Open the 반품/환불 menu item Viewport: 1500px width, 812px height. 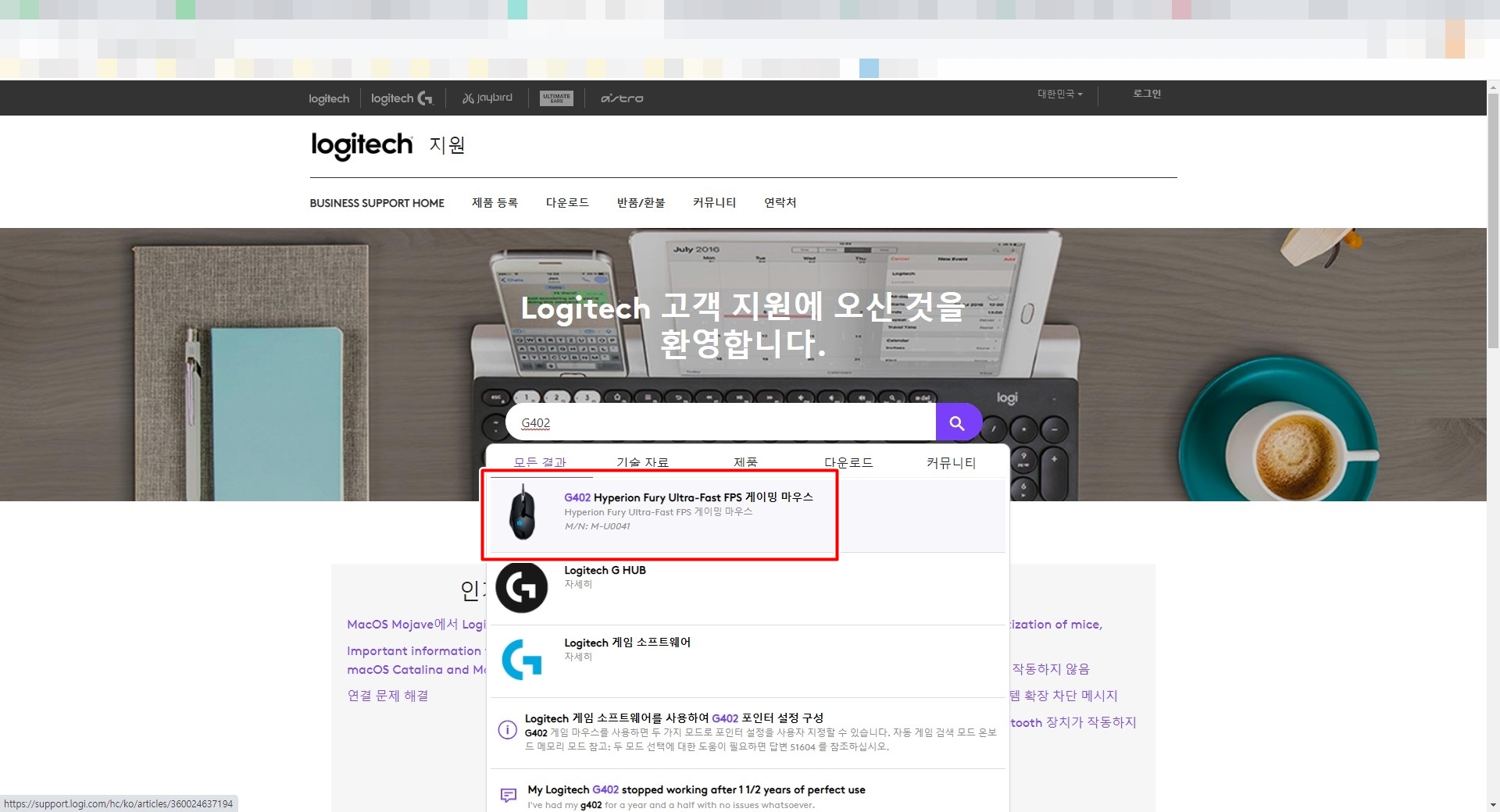point(641,203)
